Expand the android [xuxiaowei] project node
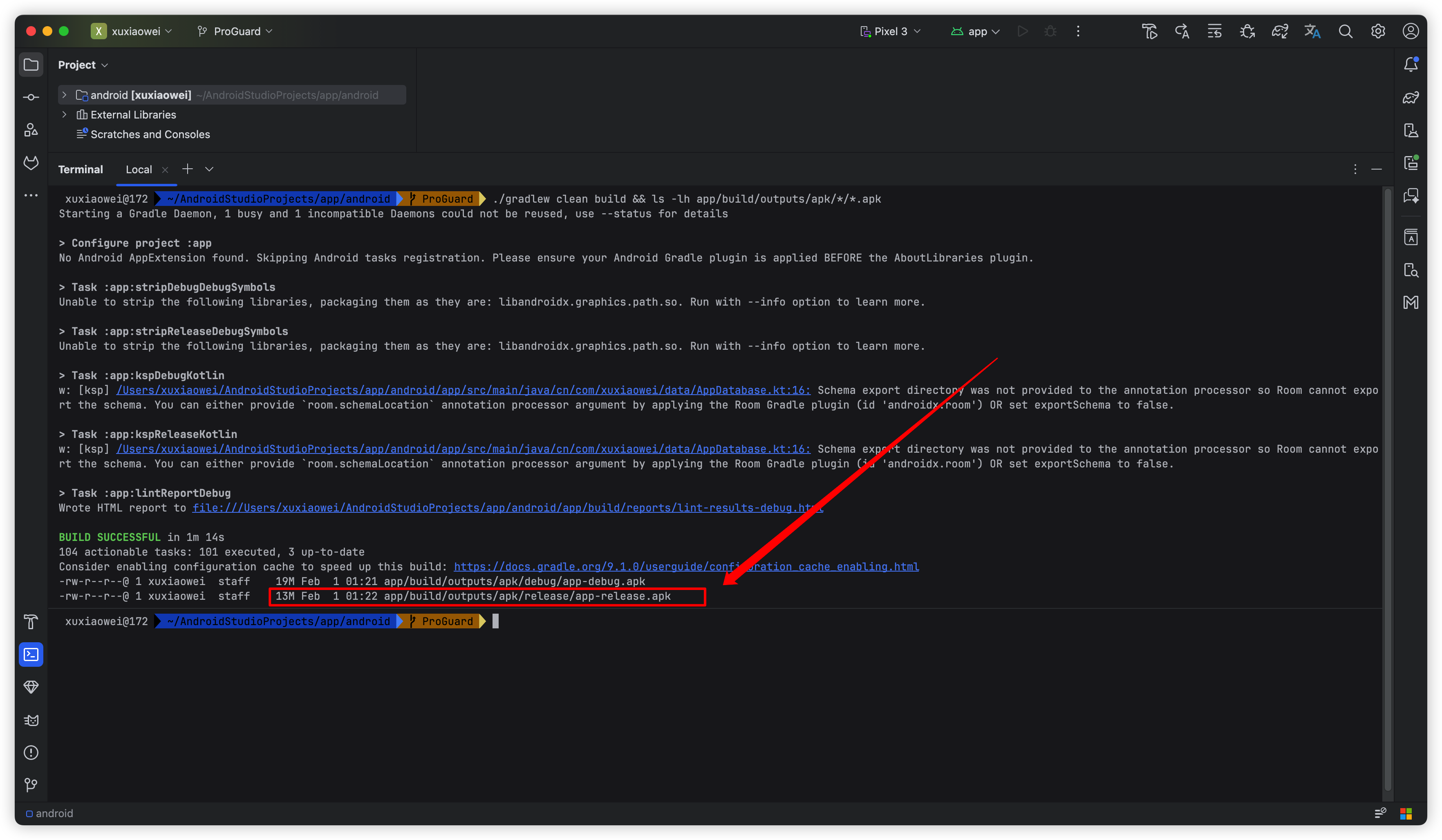1442x840 pixels. [x=65, y=95]
